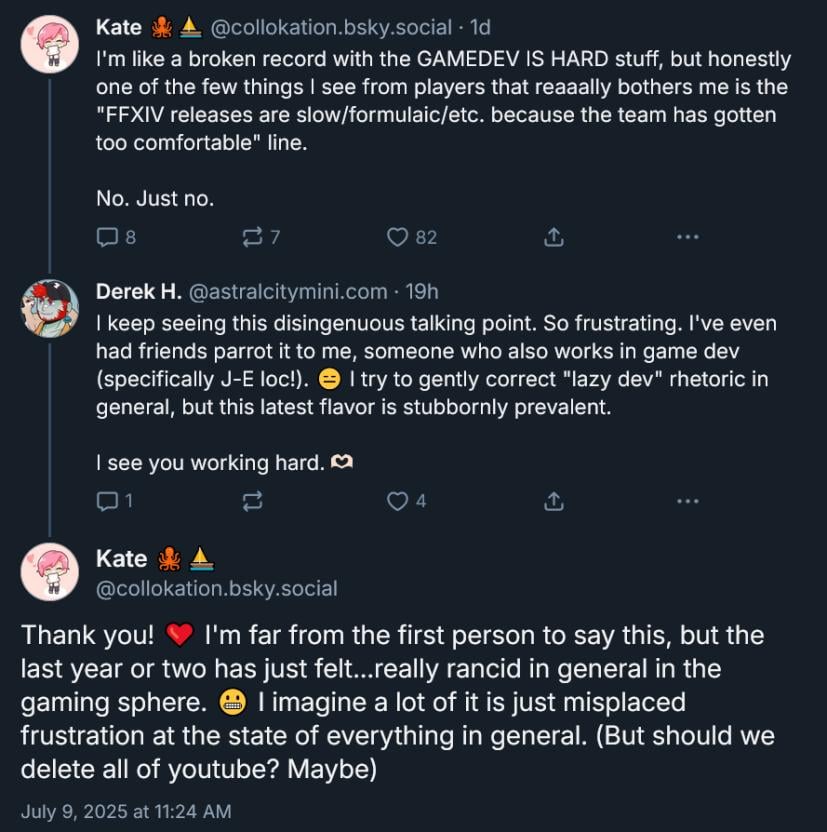Screen dimensions: 827x832
Task: Reply to Derek H.'s post
Action: (x=108, y=501)
